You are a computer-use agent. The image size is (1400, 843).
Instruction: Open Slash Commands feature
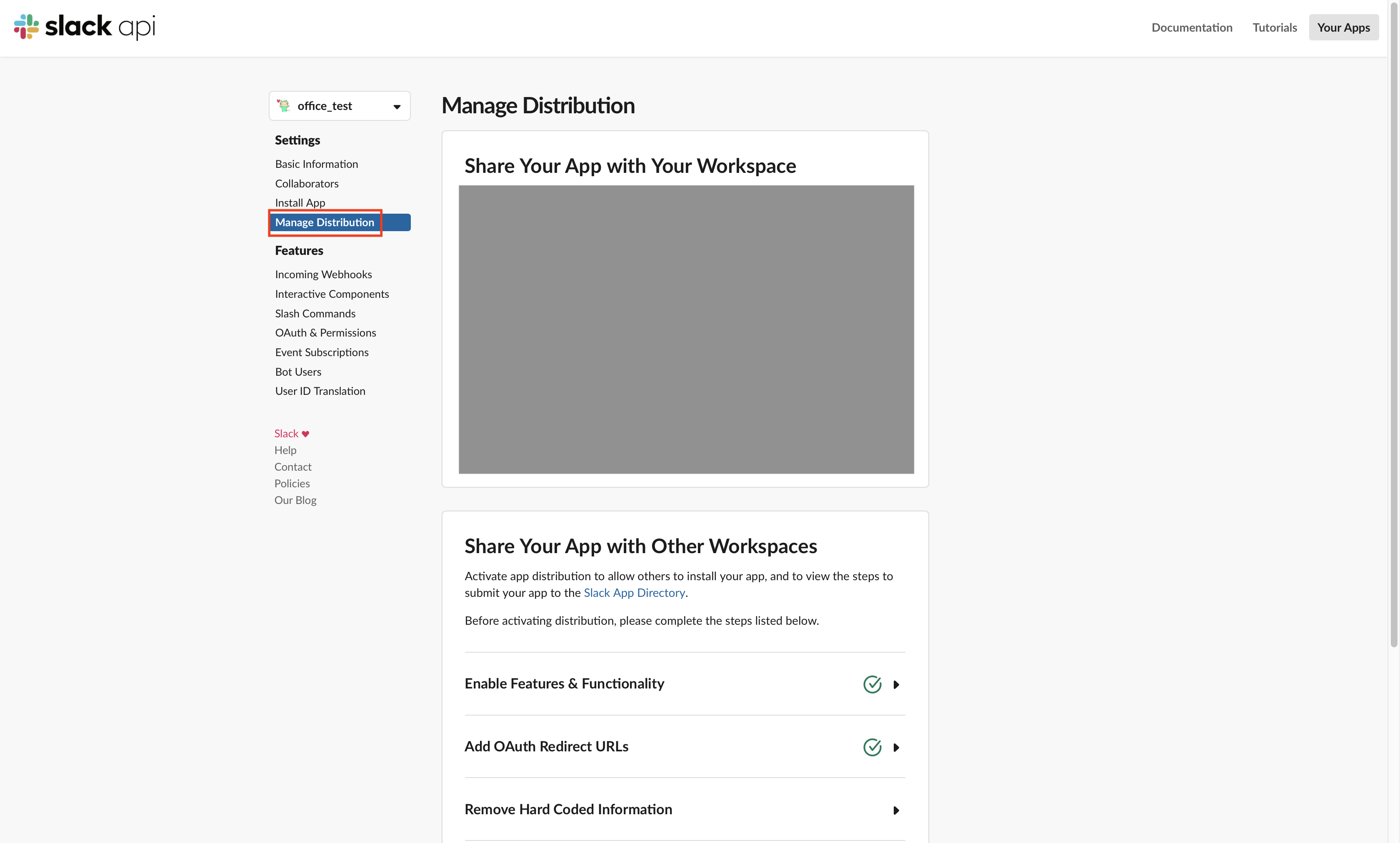tap(315, 314)
